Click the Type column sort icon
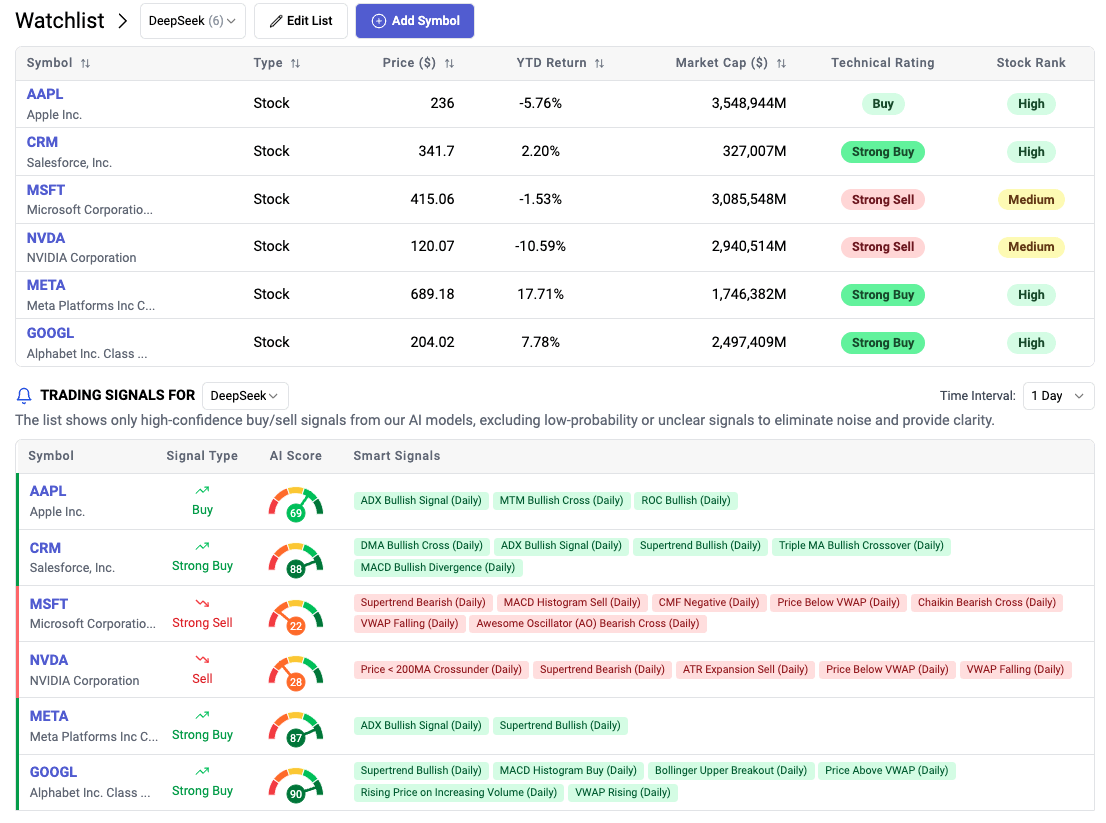 (295, 63)
